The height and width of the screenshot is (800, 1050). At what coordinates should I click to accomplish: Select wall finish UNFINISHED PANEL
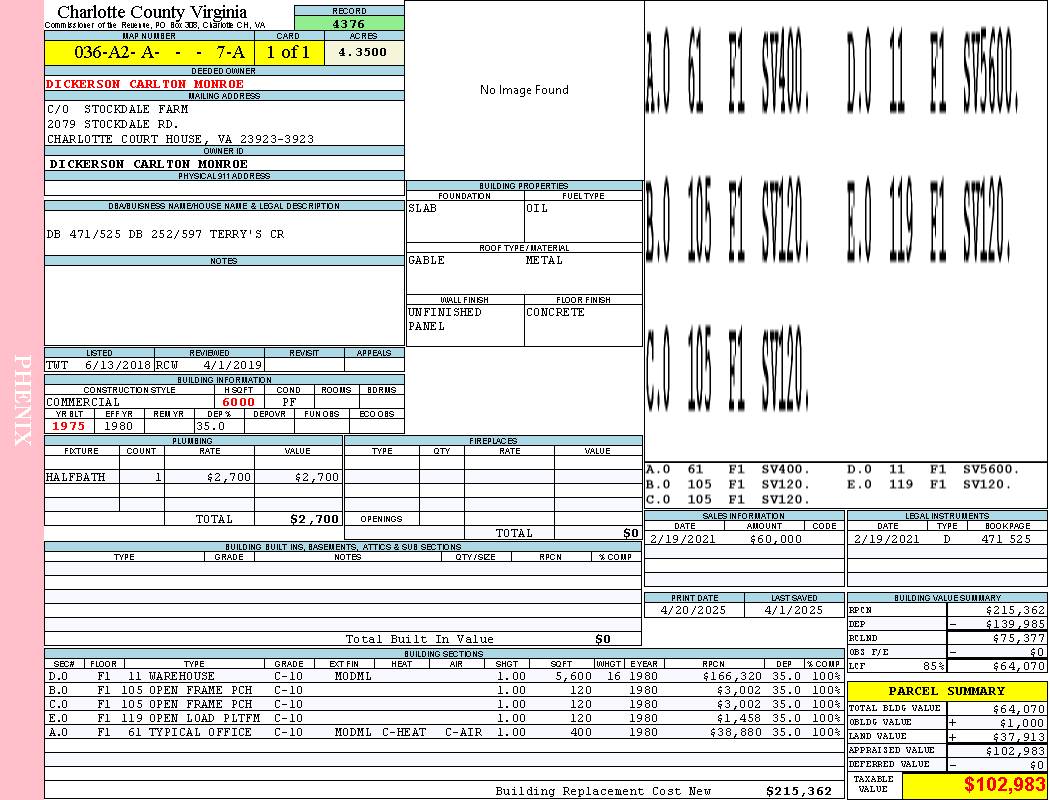[x=445, y=319]
